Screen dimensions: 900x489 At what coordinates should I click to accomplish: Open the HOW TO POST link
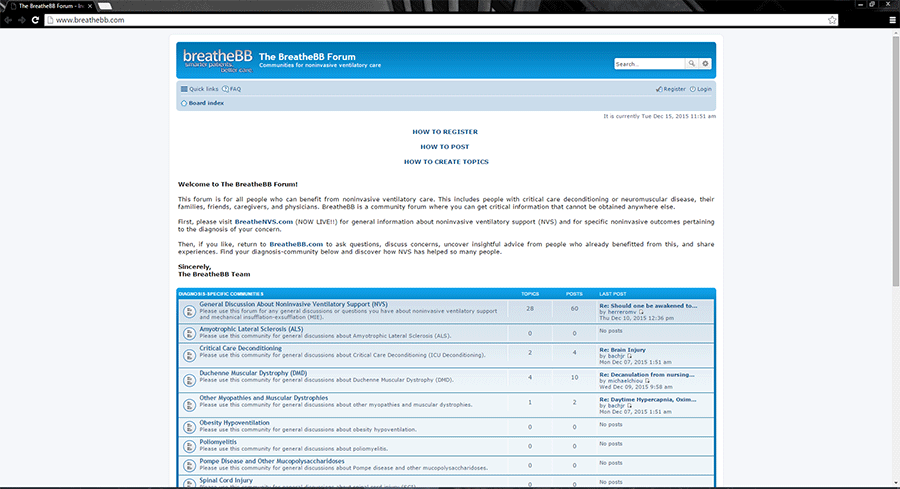445,147
